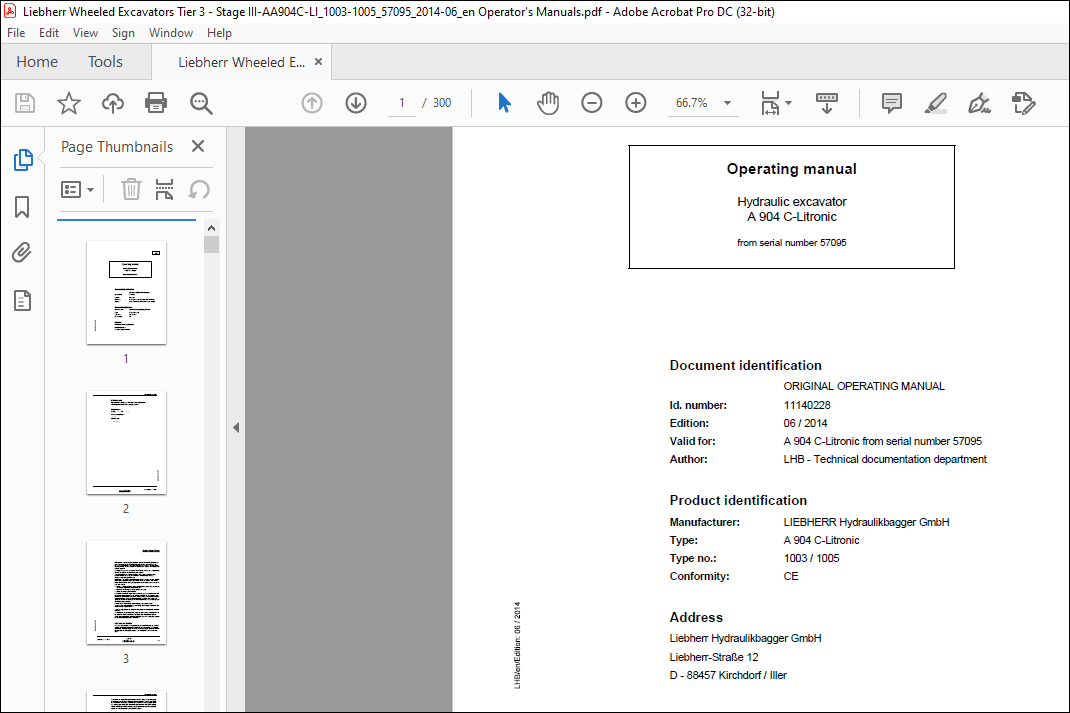
Task: Click the total pages 300 label
Action: (442, 103)
